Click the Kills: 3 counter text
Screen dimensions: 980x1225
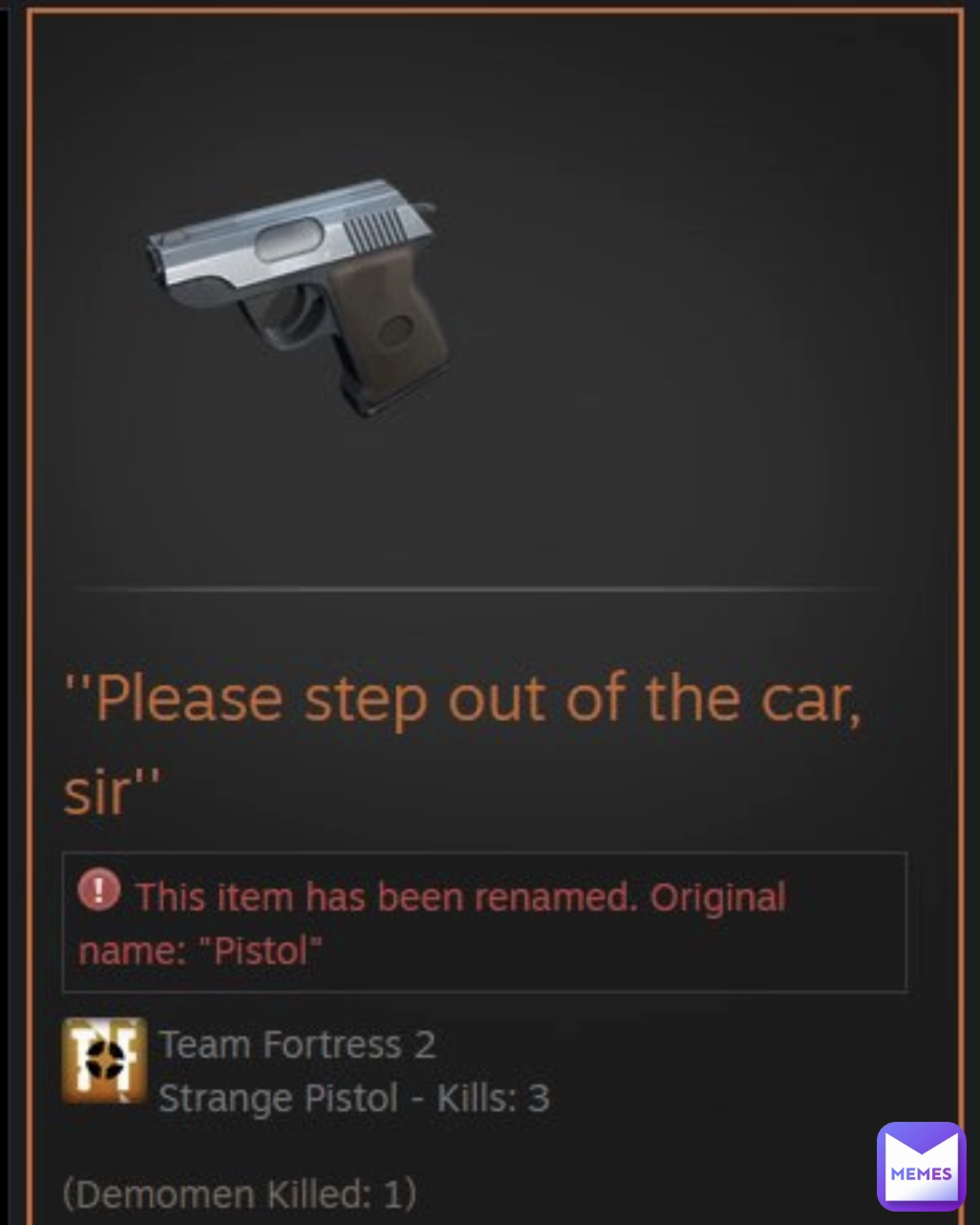pyautogui.click(x=494, y=1098)
